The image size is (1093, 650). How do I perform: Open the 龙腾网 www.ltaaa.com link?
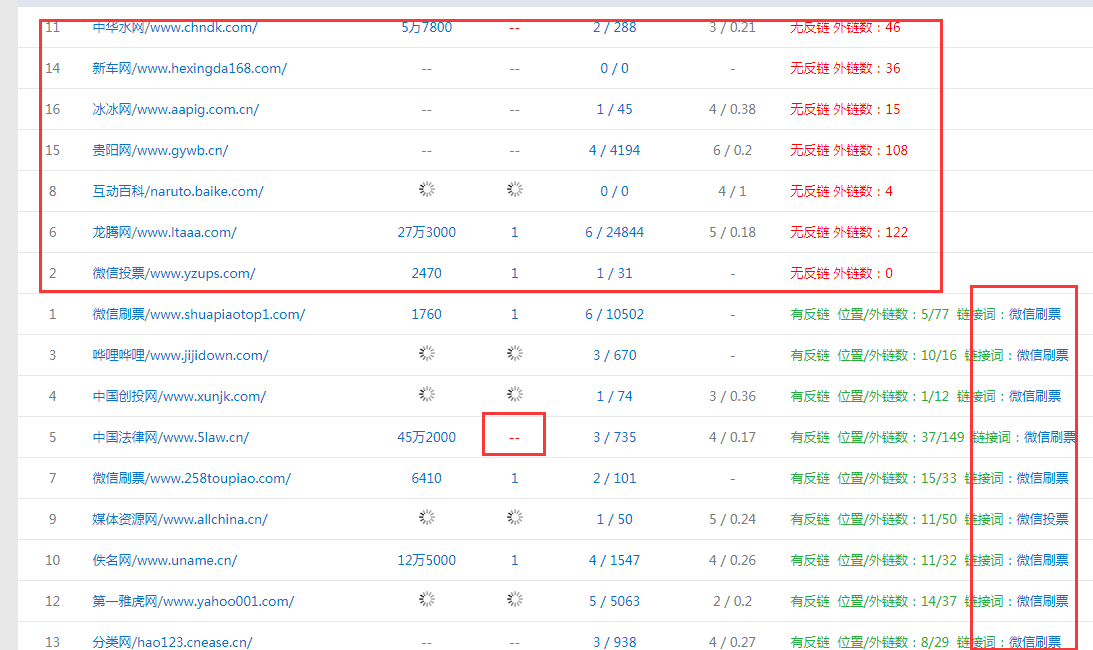click(164, 232)
